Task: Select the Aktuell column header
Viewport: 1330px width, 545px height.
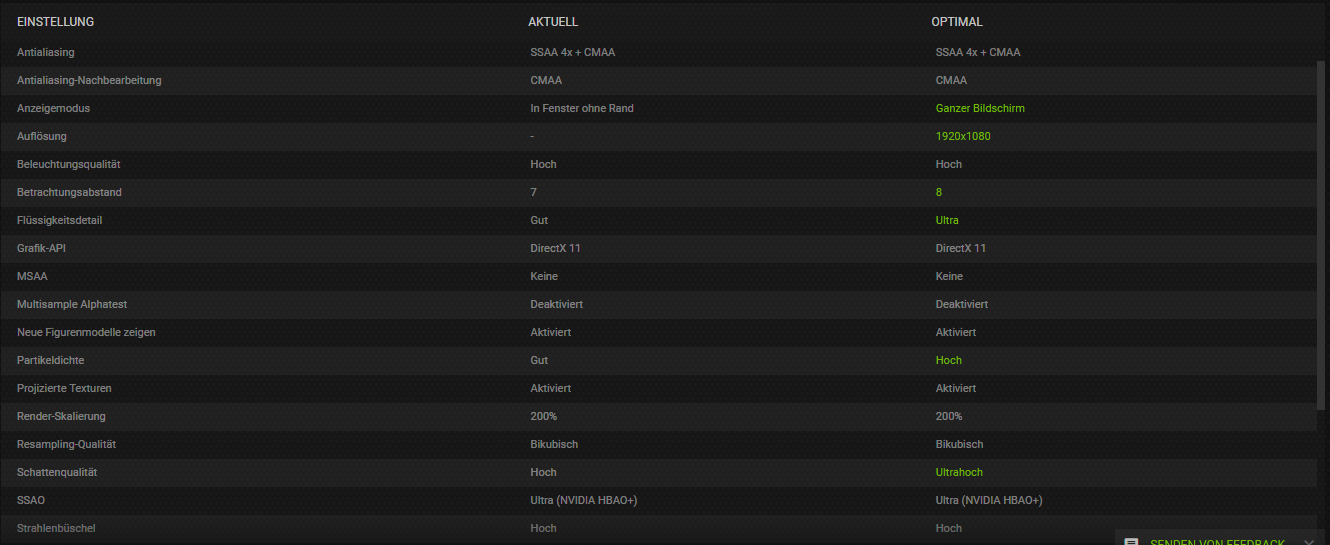Action: (553, 22)
